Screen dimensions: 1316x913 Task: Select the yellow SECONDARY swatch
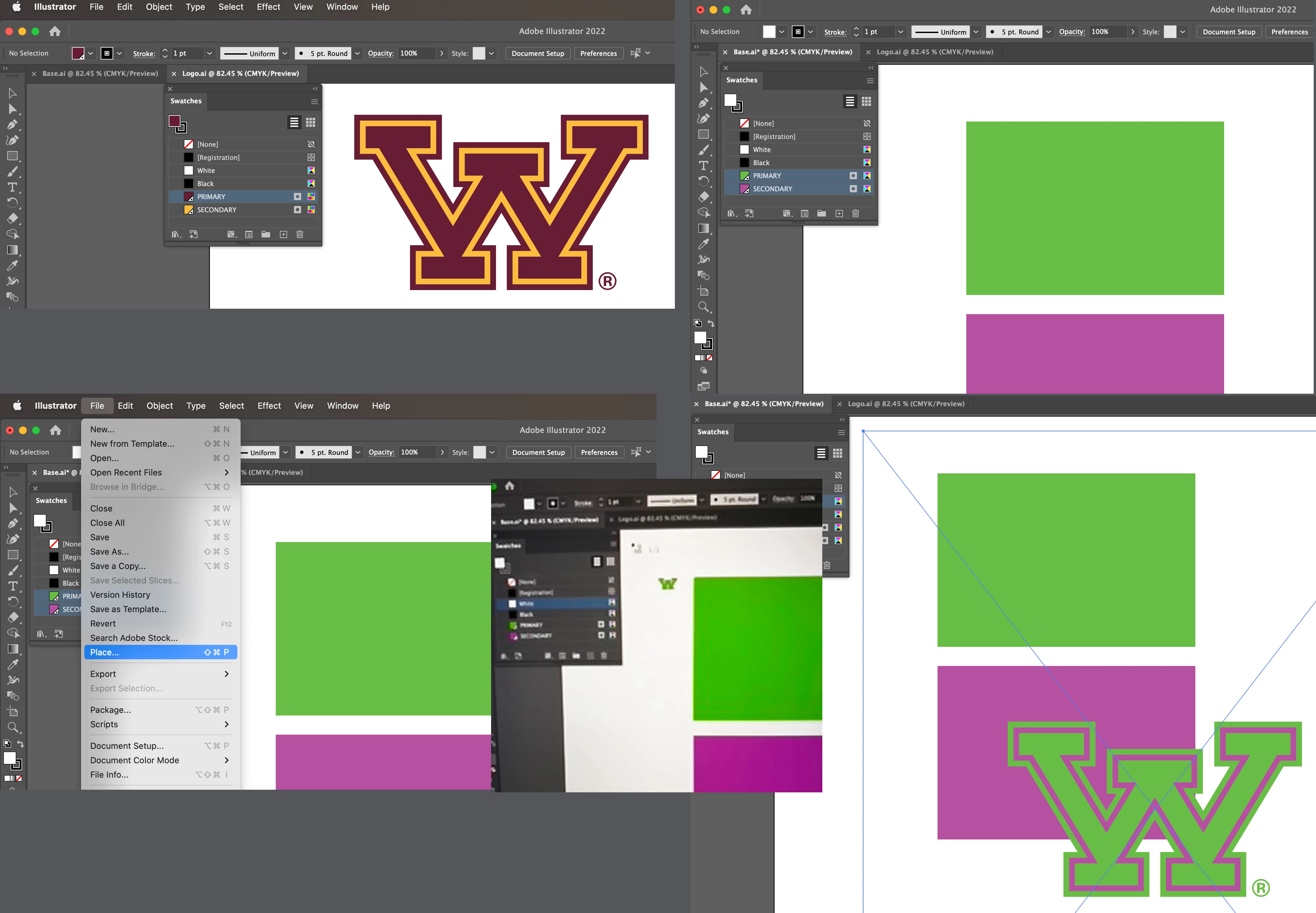[x=217, y=210]
